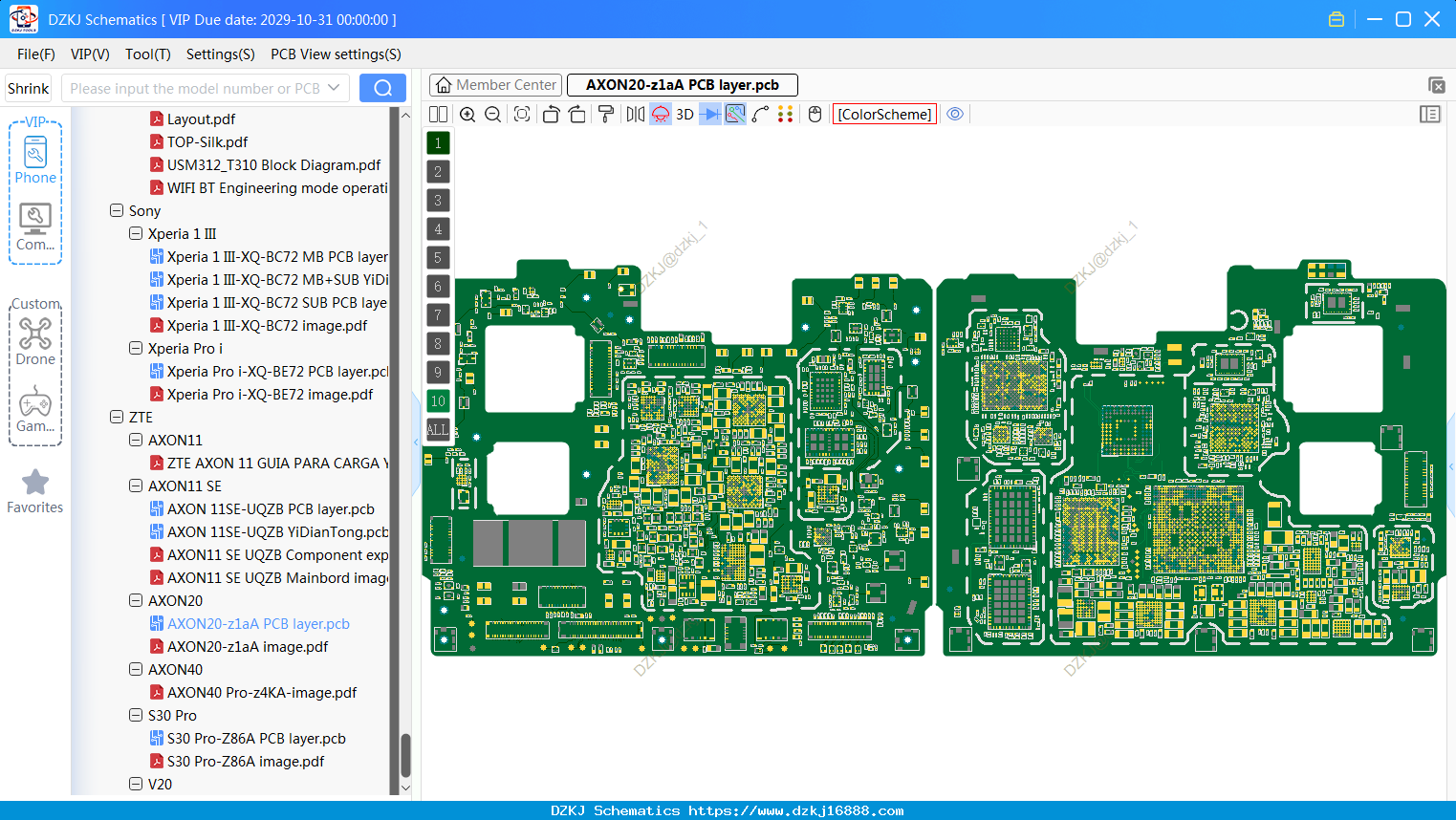Viewport: 1456px width, 820px height.
Task: Open Xperia 1 III-XQ-BC72 image.pdf
Action: (x=267, y=325)
